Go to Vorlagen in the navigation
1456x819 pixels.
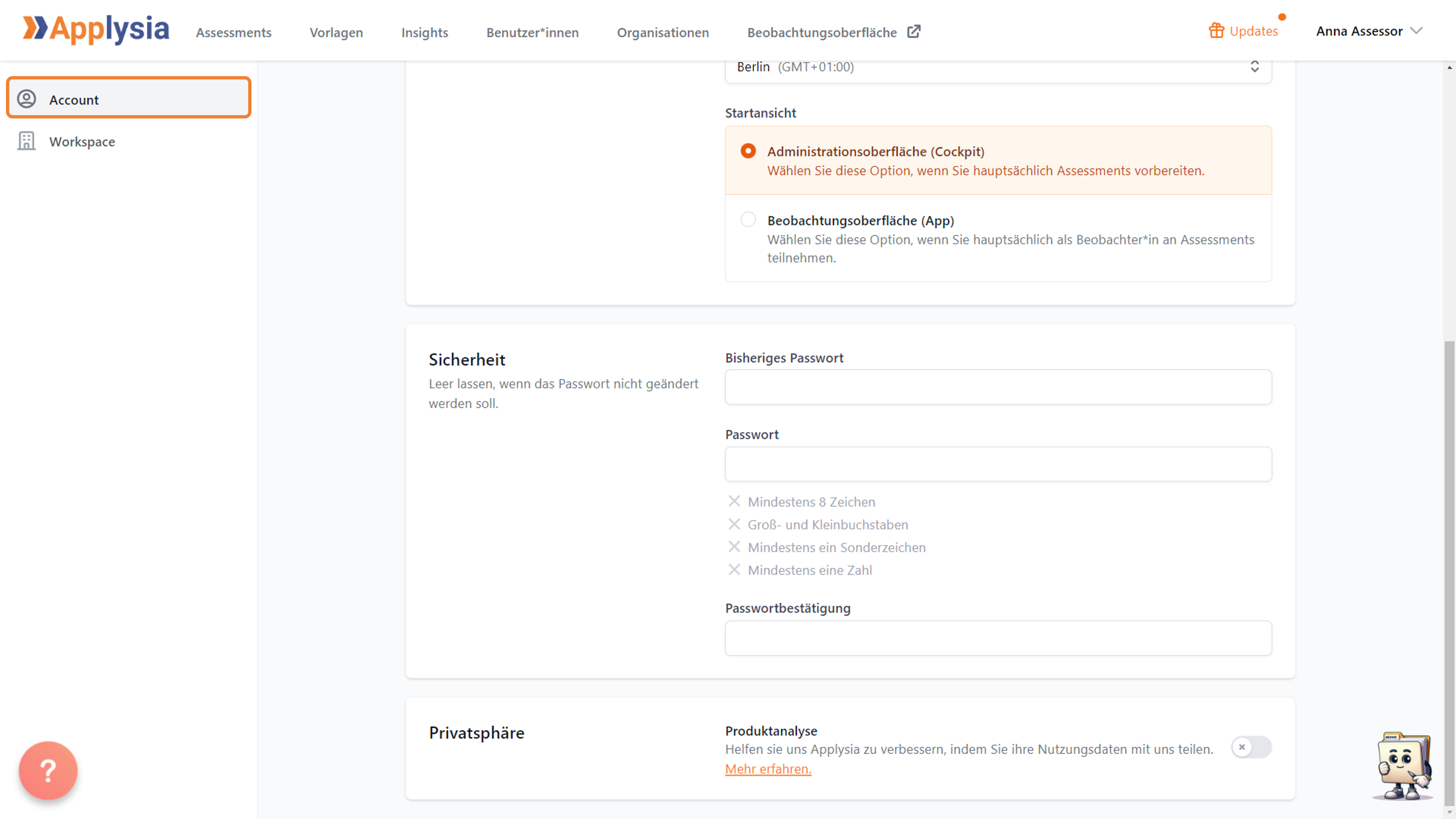pyautogui.click(x=336, y=32)
